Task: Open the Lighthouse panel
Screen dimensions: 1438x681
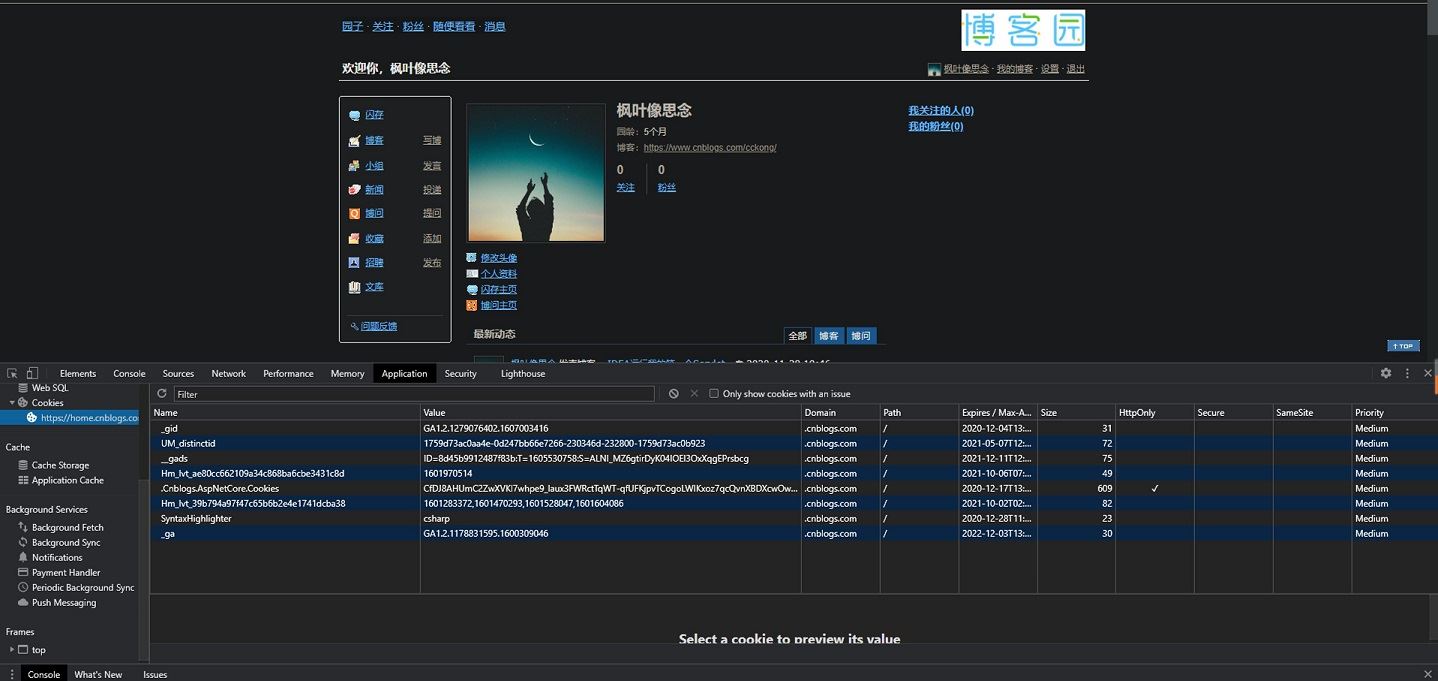Action: coord(522,373)
